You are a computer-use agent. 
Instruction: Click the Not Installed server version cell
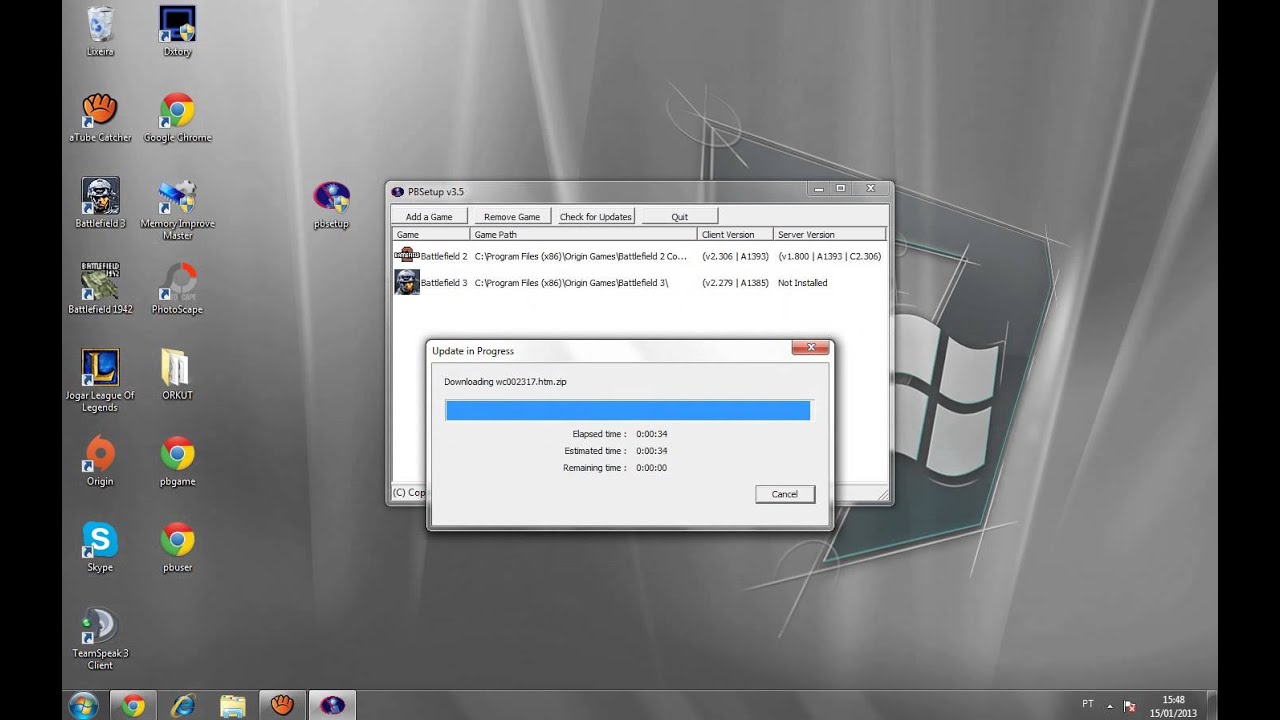803,283
